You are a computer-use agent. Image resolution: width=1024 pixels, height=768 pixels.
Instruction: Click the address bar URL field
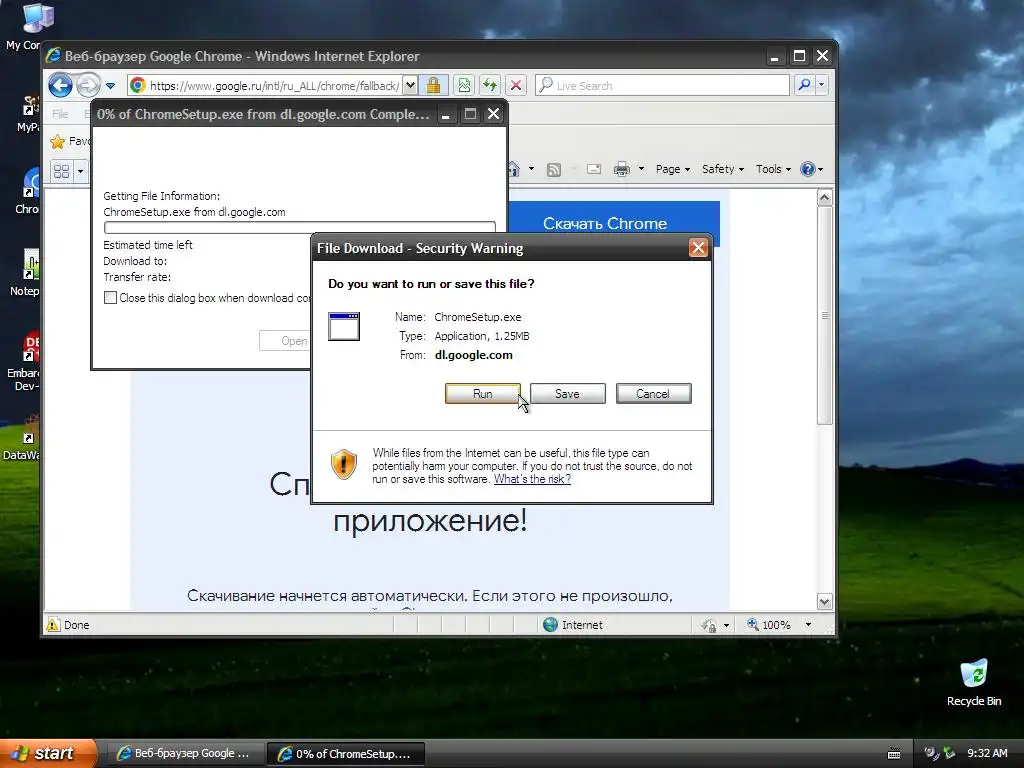click(x=274, y=86)
